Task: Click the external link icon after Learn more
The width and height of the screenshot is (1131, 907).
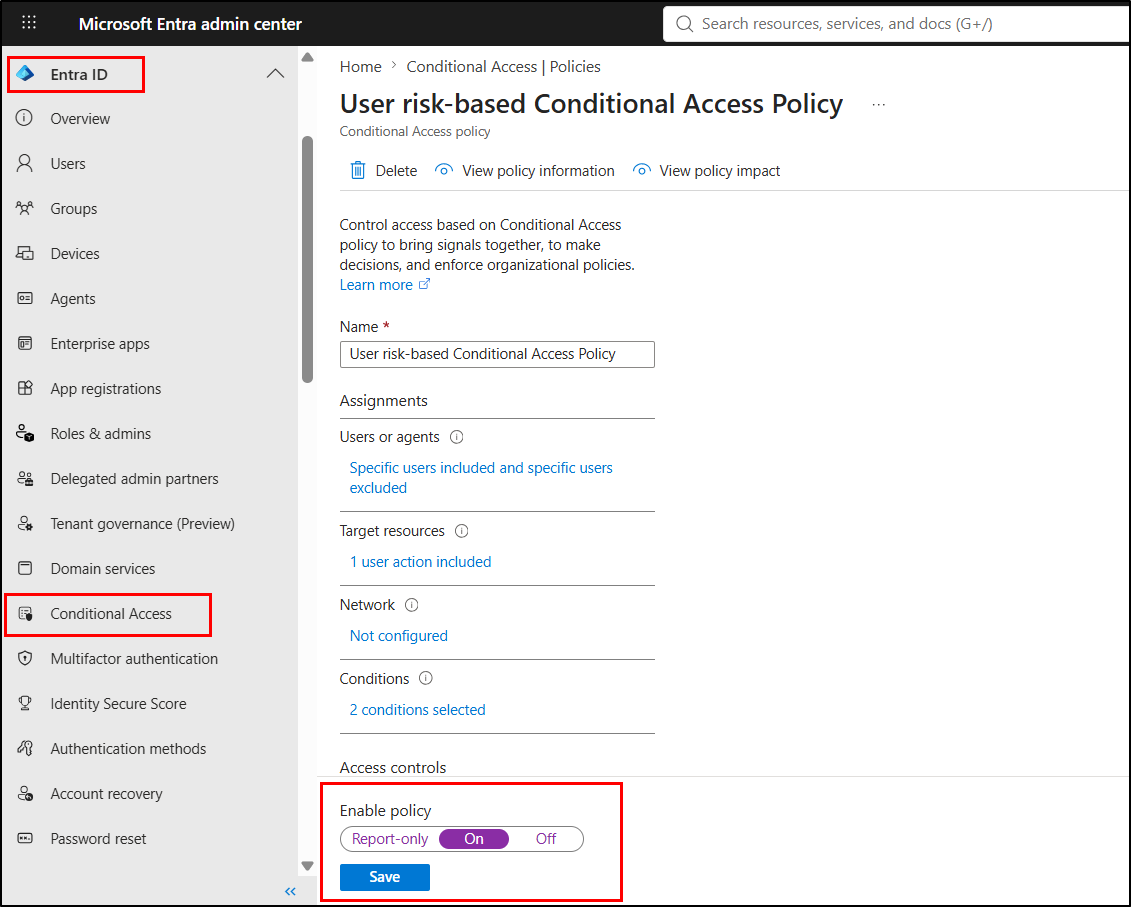Action: point(424,284)
